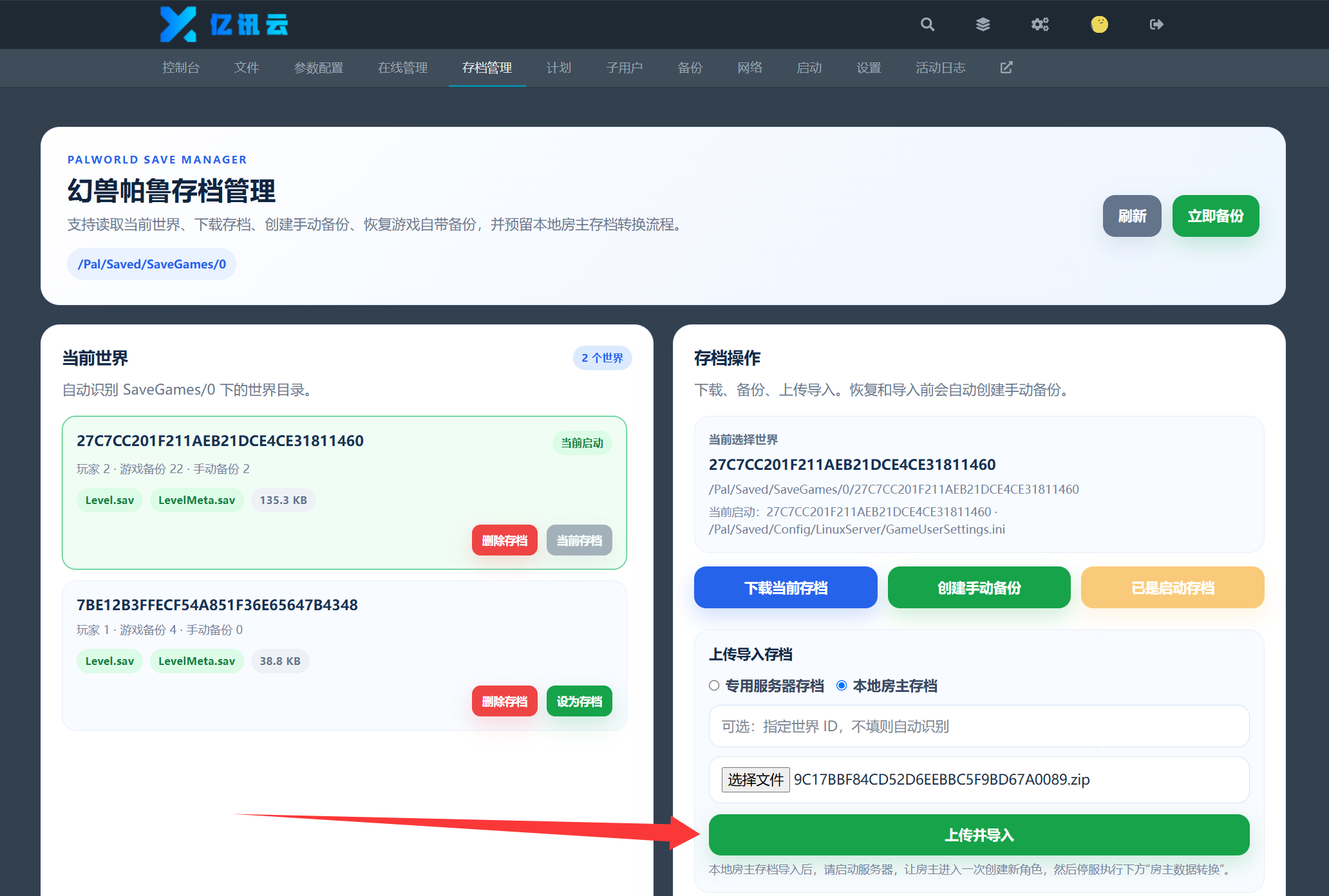Click the 135.3 KB size chip
1329x896 pixels.
tap(283, 500)
